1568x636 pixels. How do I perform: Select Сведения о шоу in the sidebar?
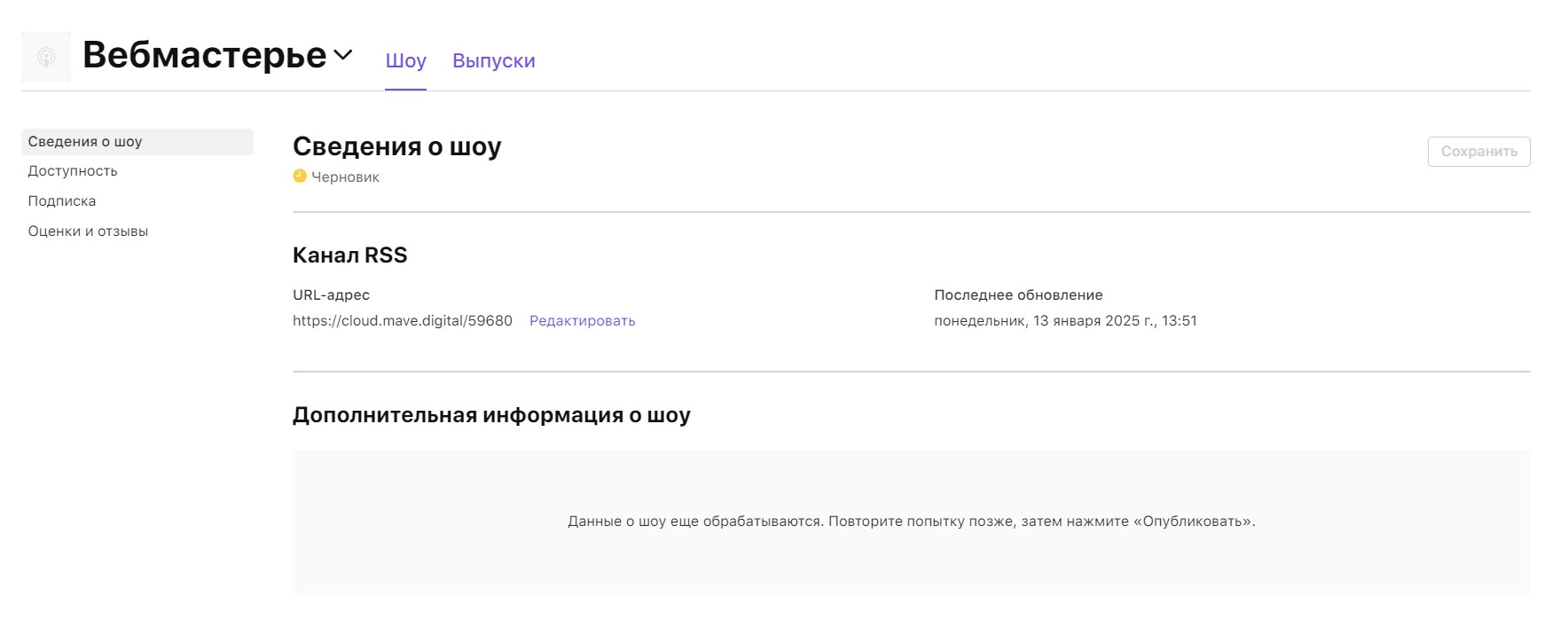85,142
